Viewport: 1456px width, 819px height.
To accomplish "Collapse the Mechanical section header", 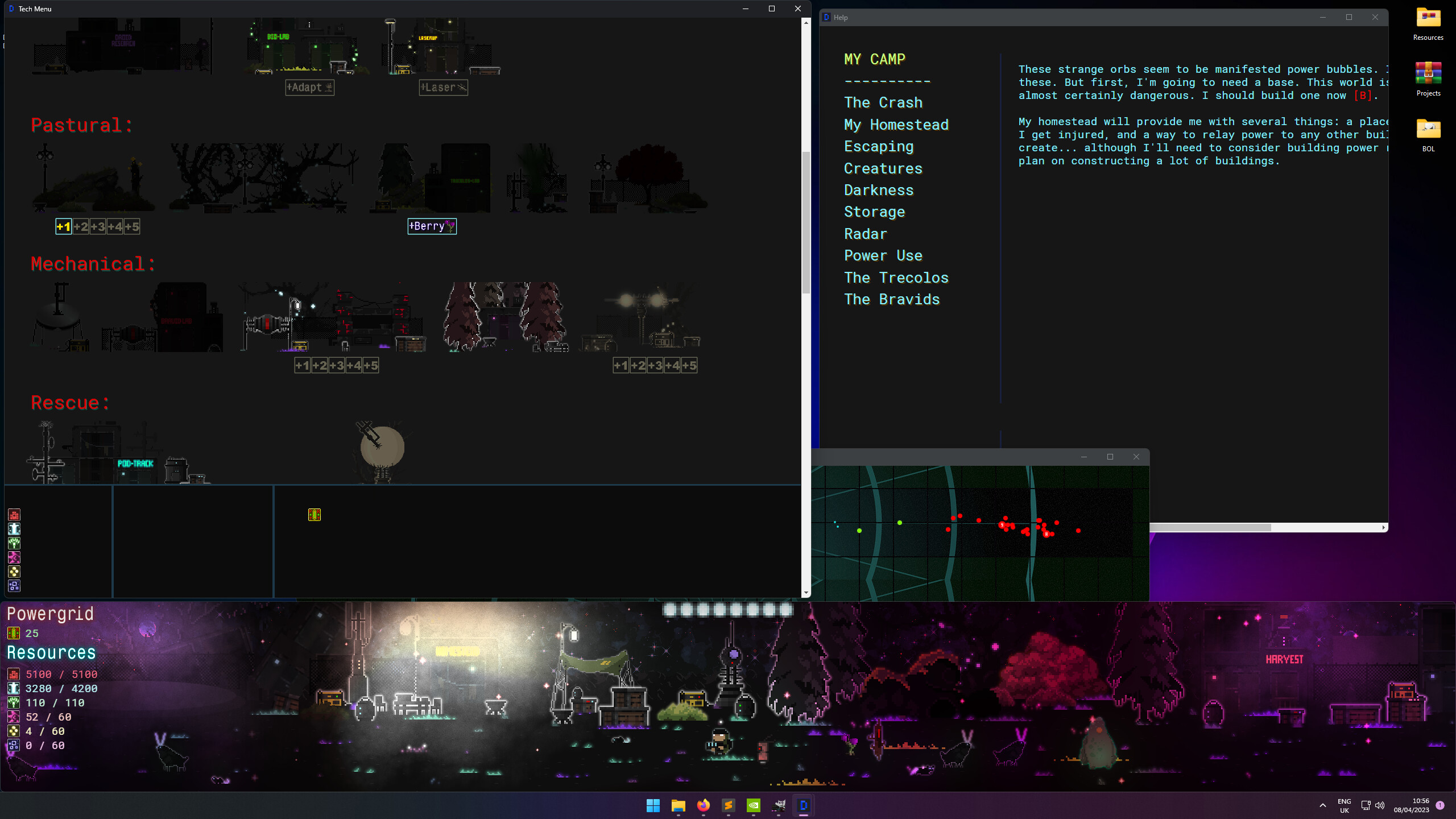I will 92,263.
